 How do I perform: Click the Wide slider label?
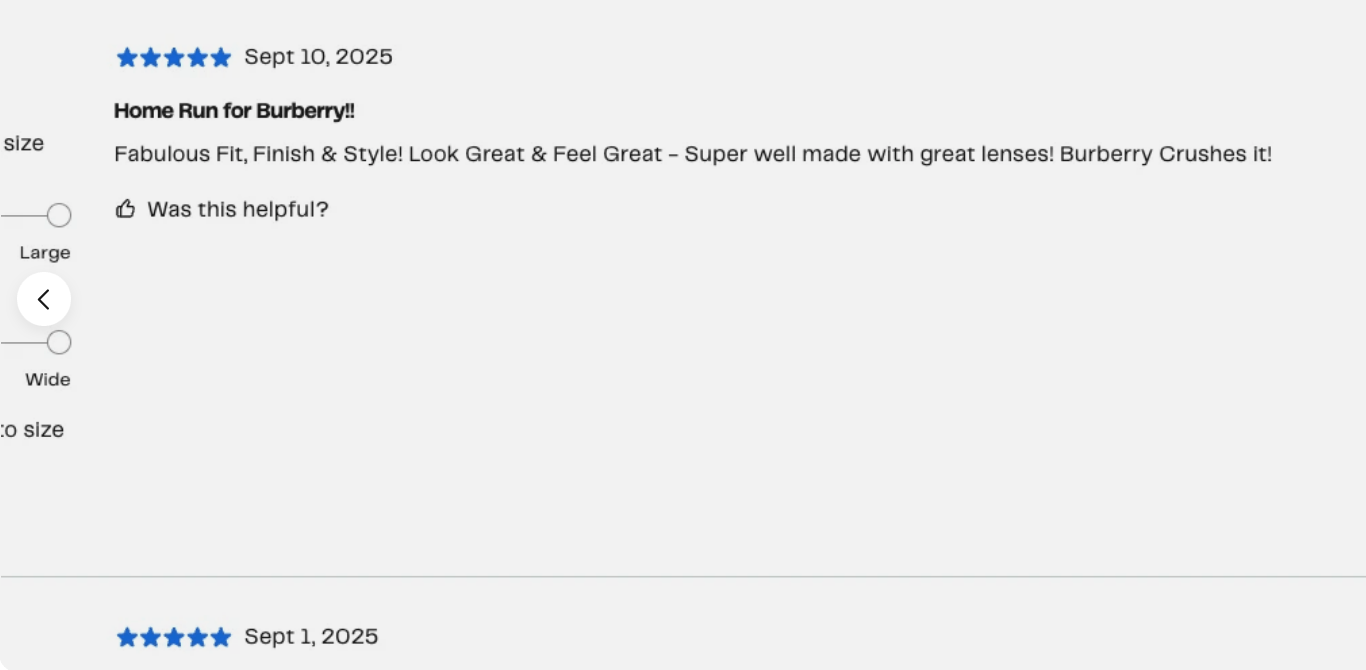point(48,380)
